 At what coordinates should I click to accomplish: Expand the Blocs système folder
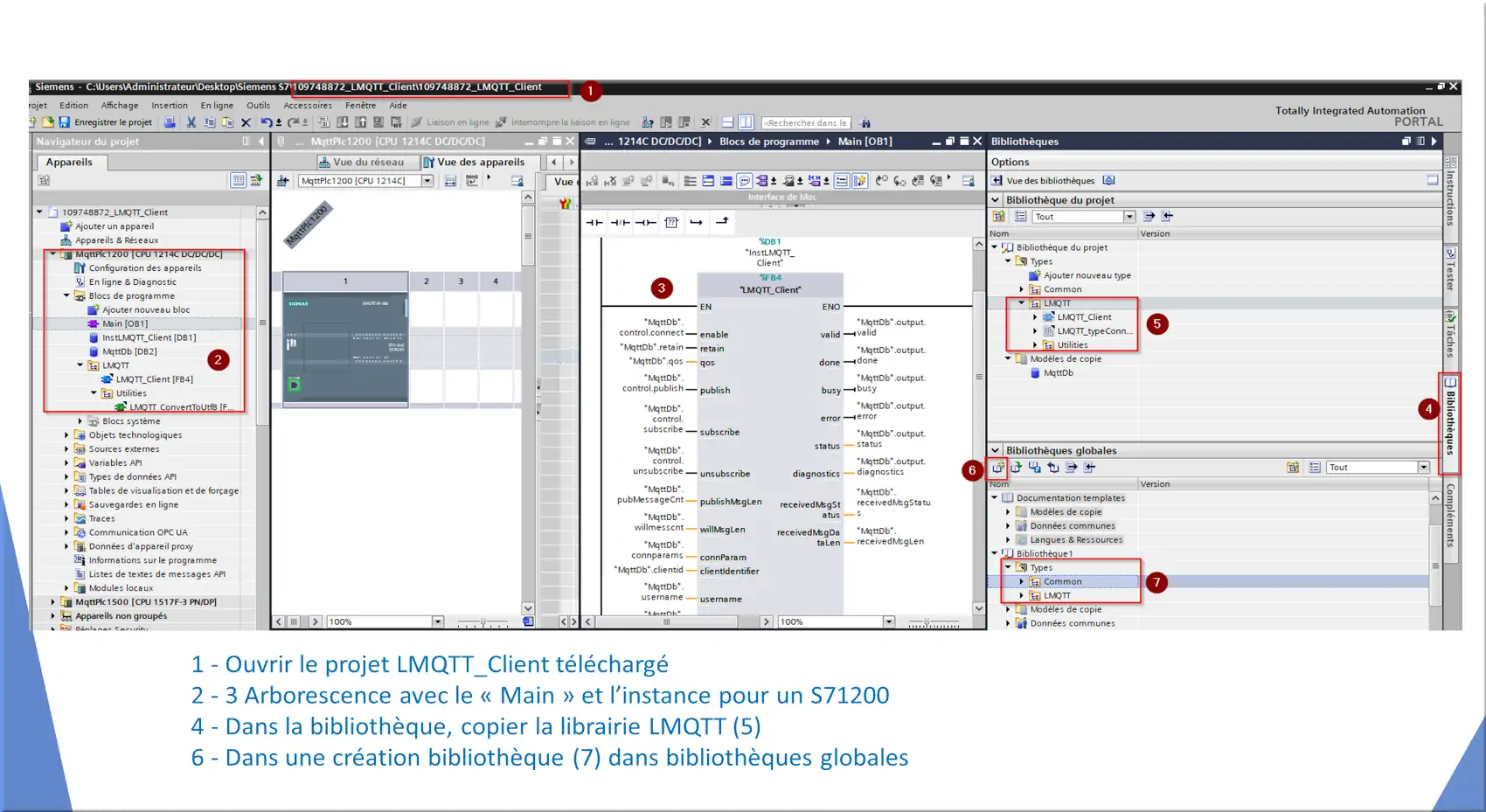(80, 421)
